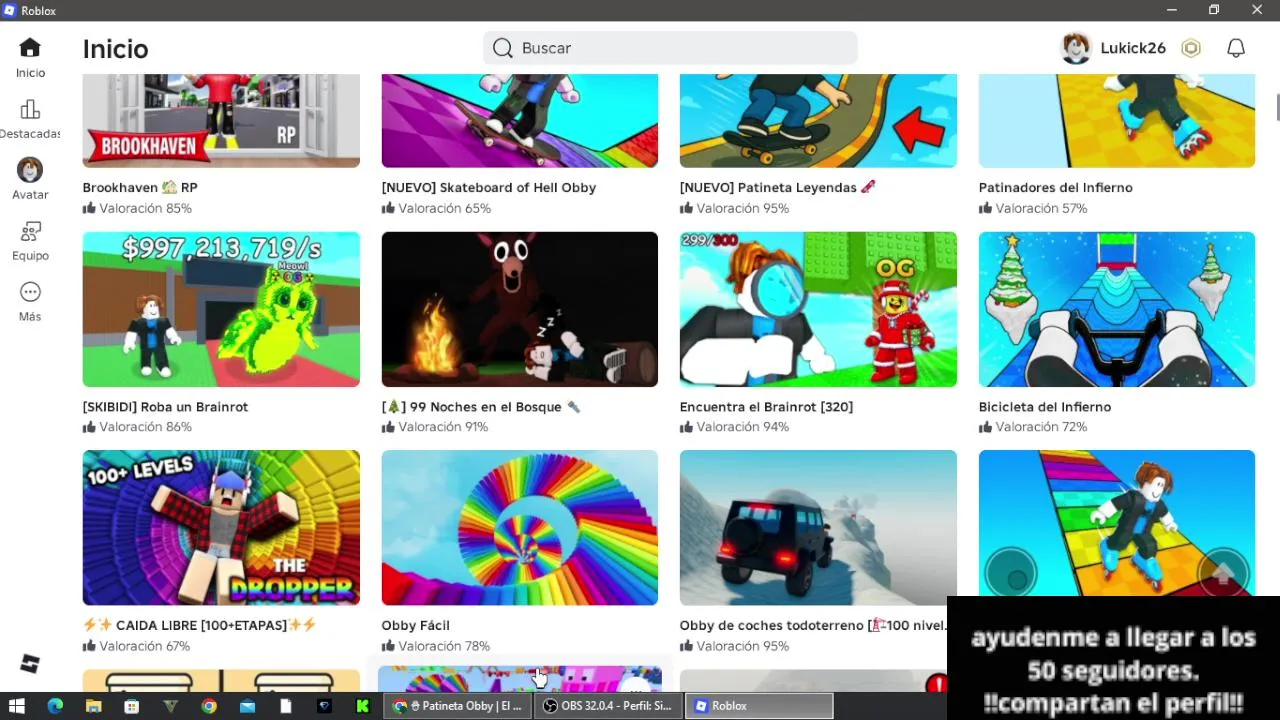1280x720 pixels.
Task: Click 'Bicicleta del Infierno' title
Action: 1045,407
